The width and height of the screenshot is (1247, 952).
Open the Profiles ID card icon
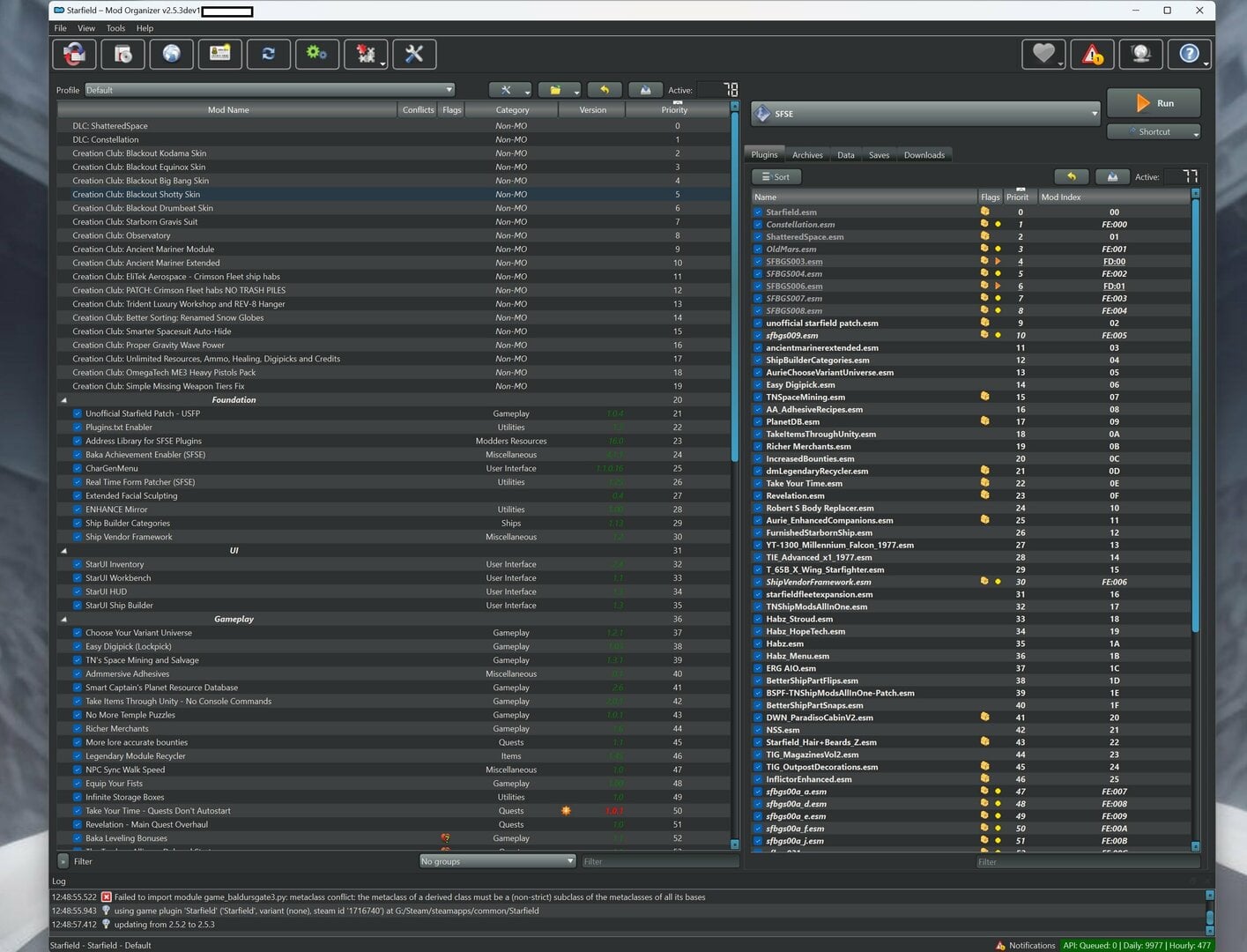point(219,55)
